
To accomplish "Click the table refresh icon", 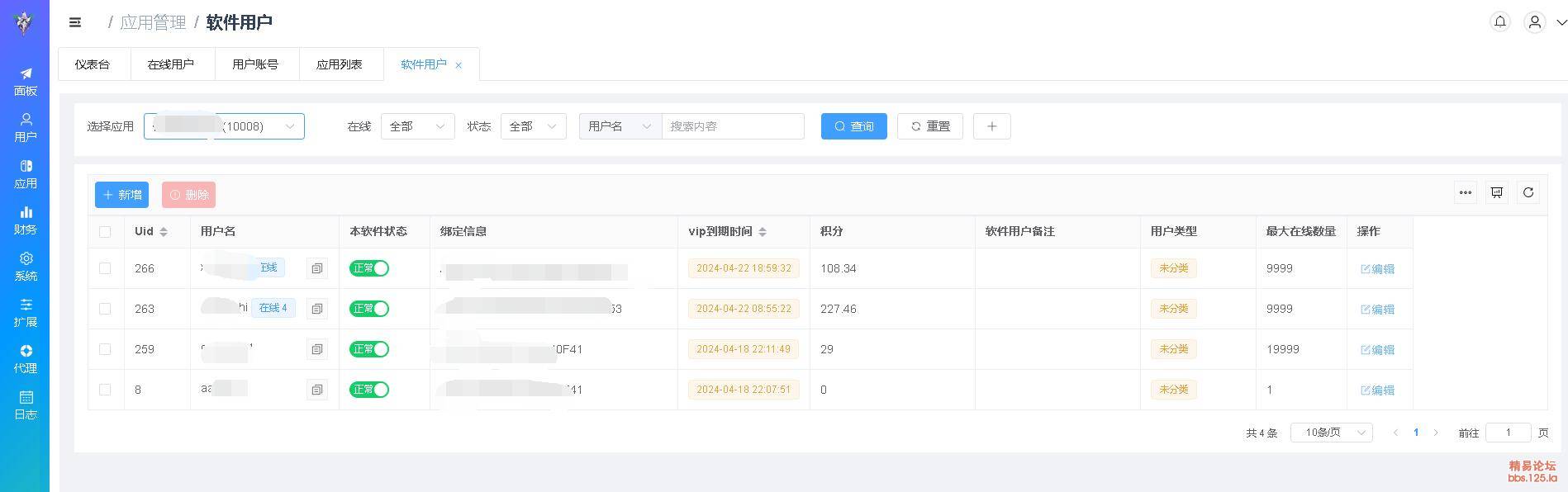I will pos(1528,192).
